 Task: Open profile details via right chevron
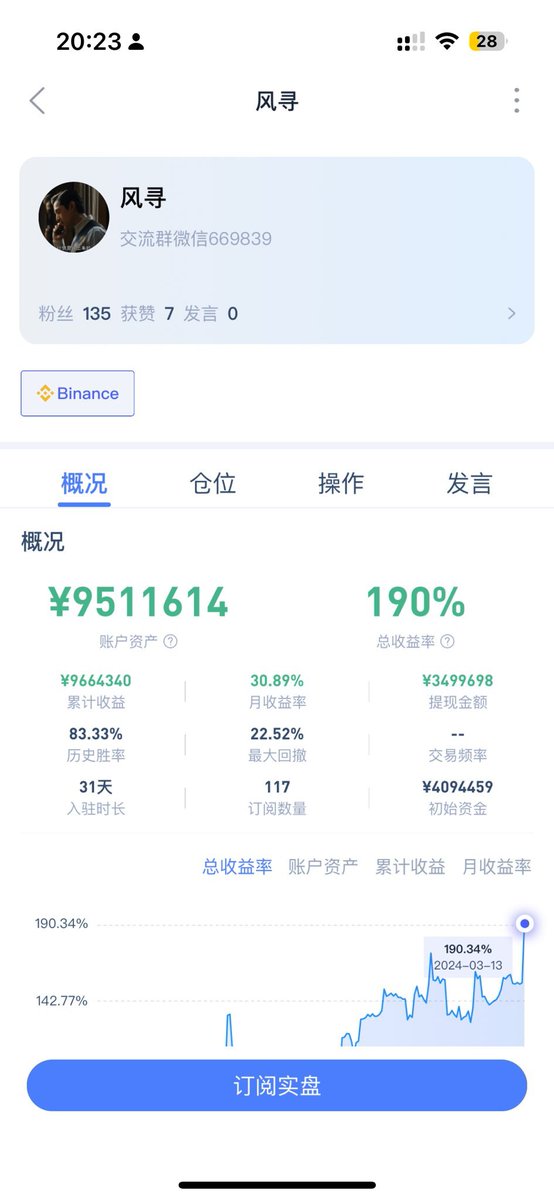coord(512,313)
